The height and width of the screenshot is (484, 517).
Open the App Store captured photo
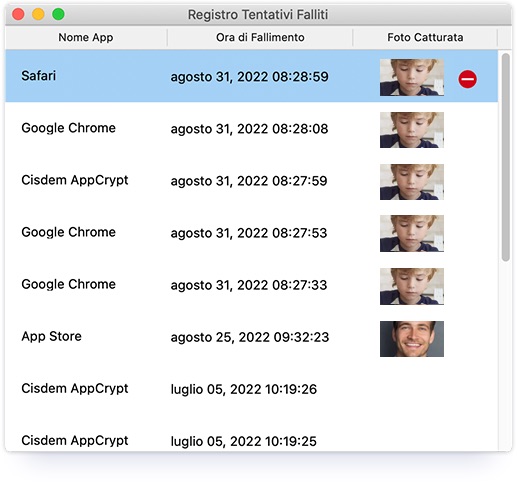[412, 339]
